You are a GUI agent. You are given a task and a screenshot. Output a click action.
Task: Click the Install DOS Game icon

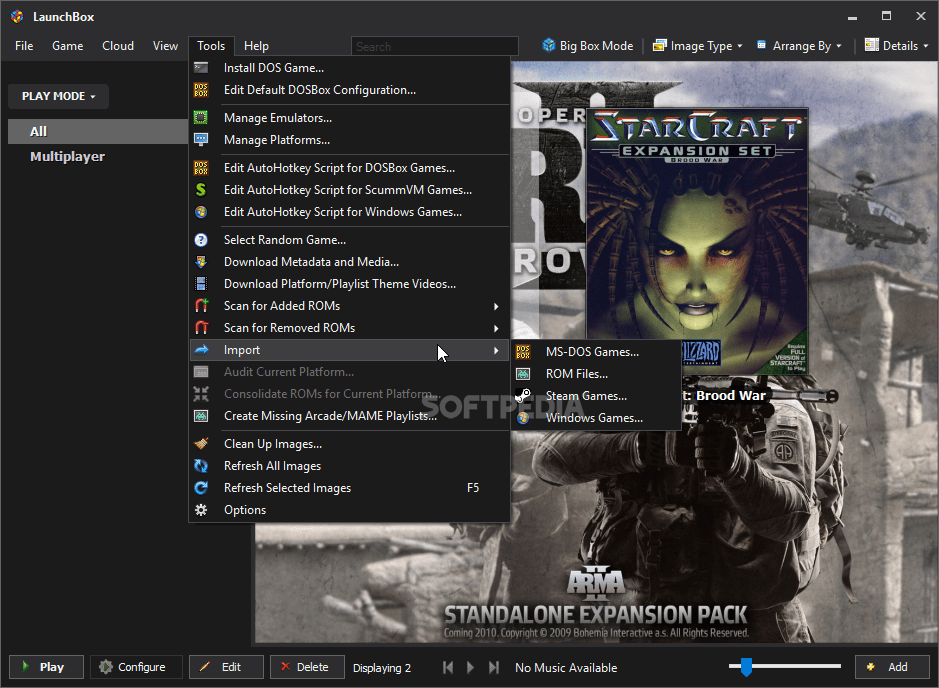click(x=201, y=68)
